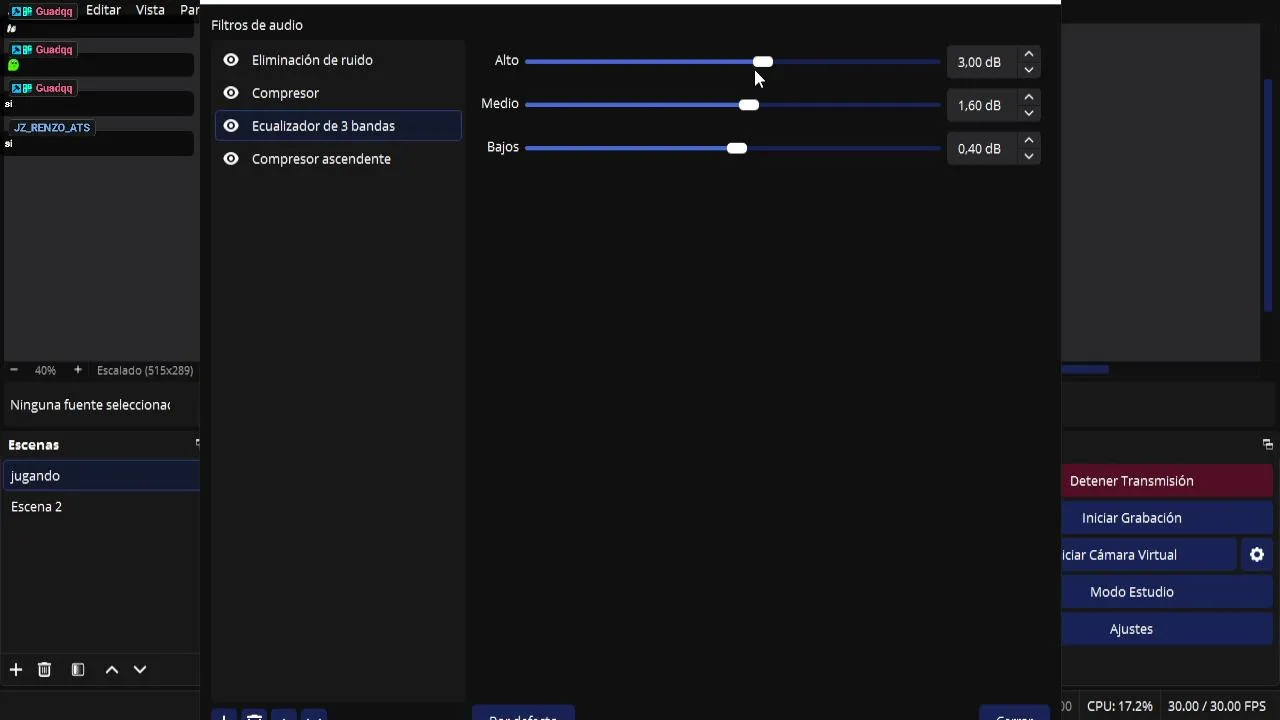Hide the Ecualizador de 3 bandas filter
The image size is (1280, 720).
(231, 126)
